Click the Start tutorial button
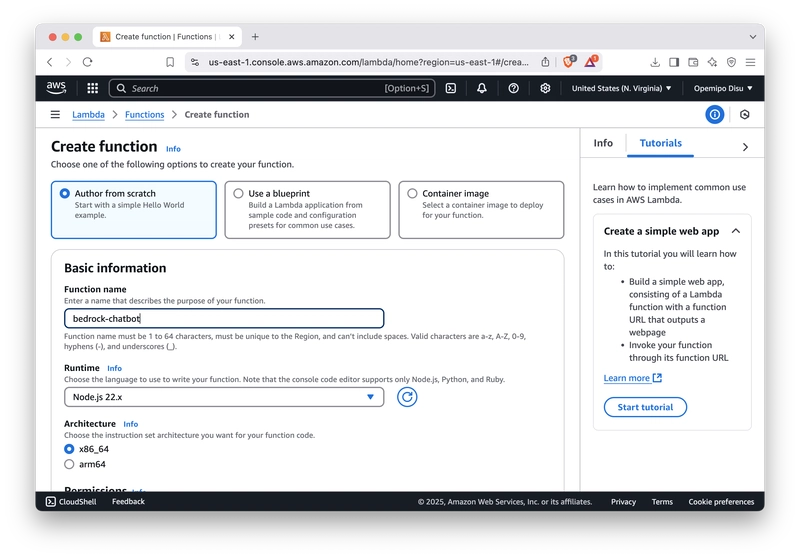800x558 pixels. 645,407
